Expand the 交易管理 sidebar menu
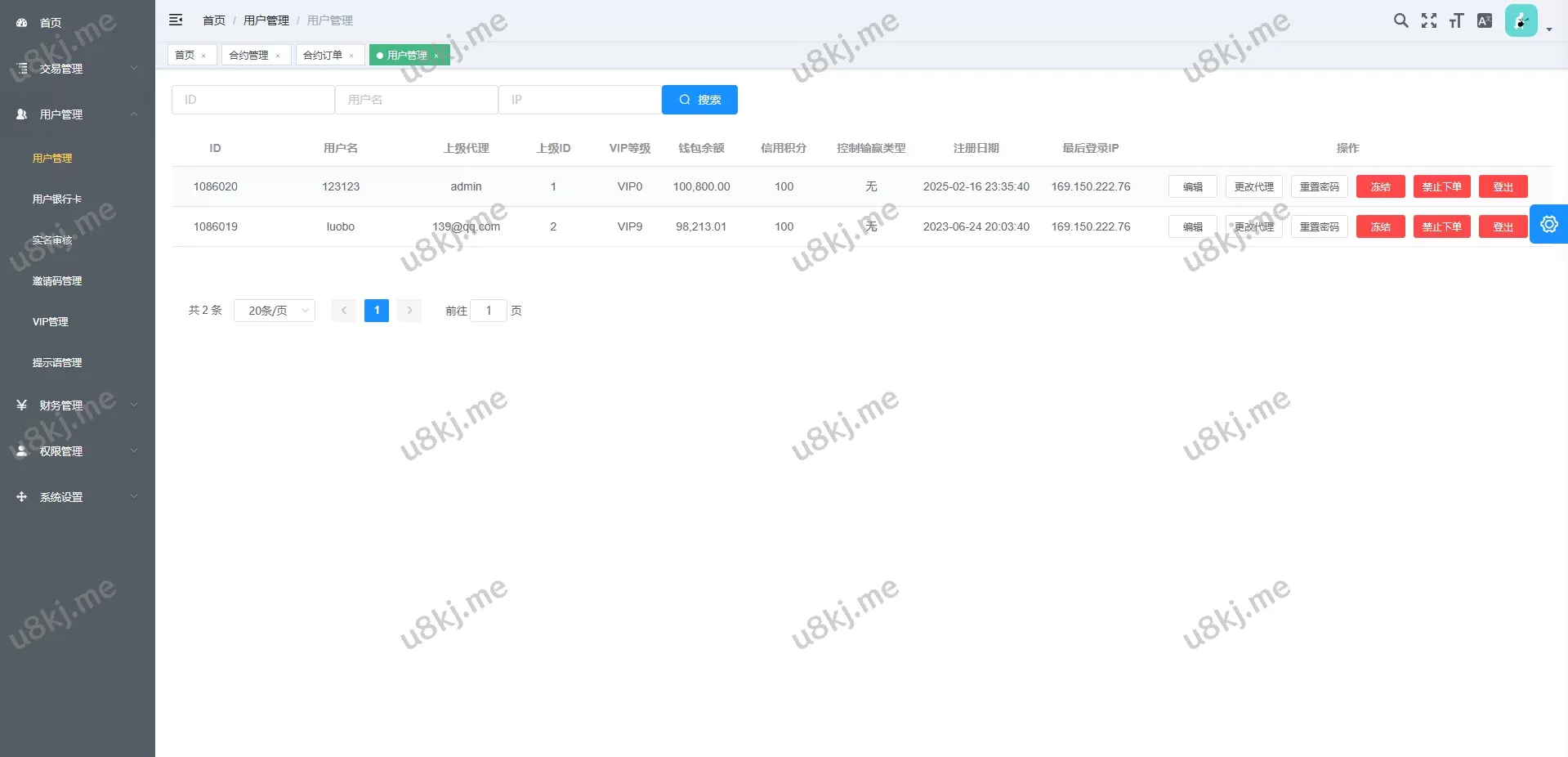The image size is (1568, 757). [77, 69]
